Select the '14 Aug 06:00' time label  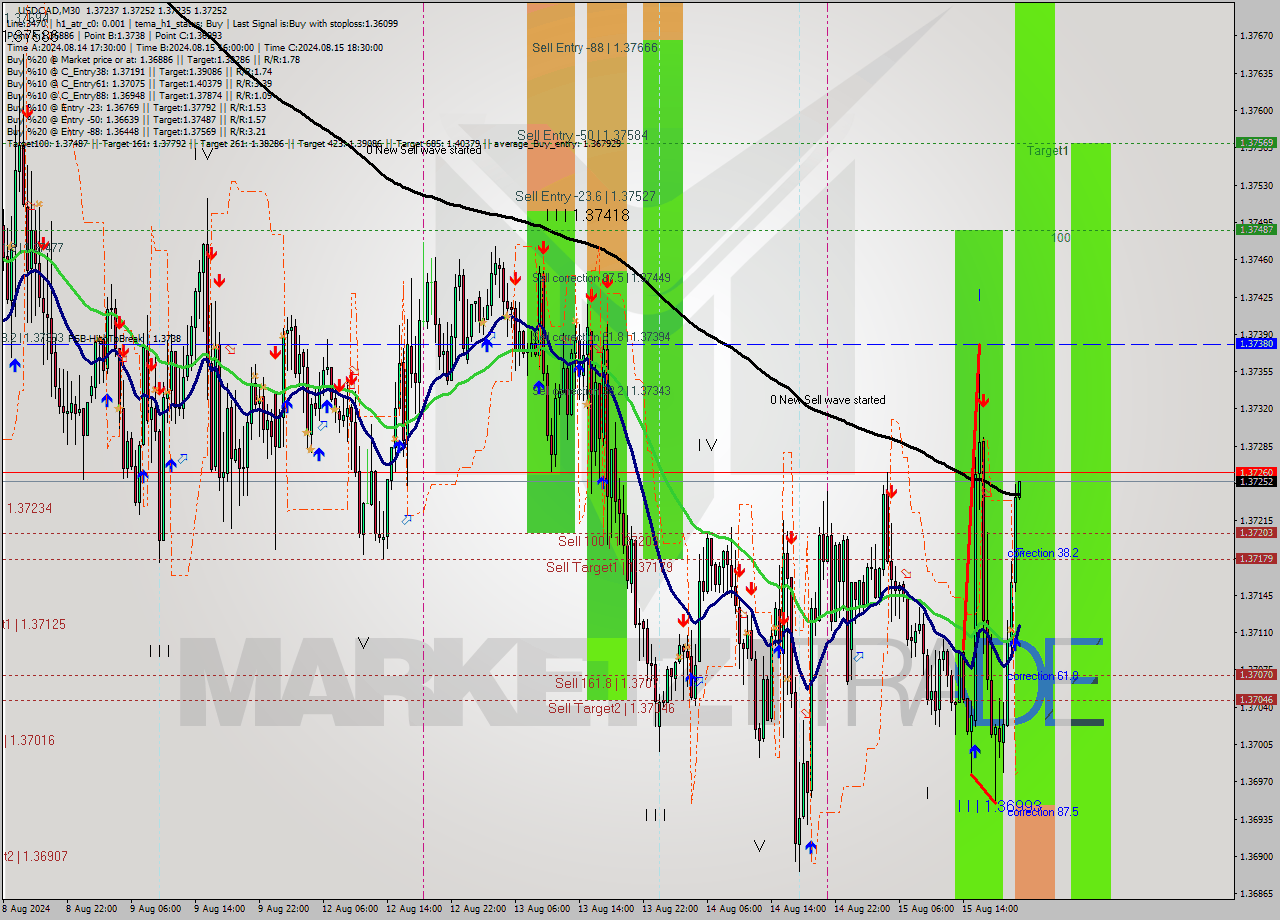click(x=734, y=909)
